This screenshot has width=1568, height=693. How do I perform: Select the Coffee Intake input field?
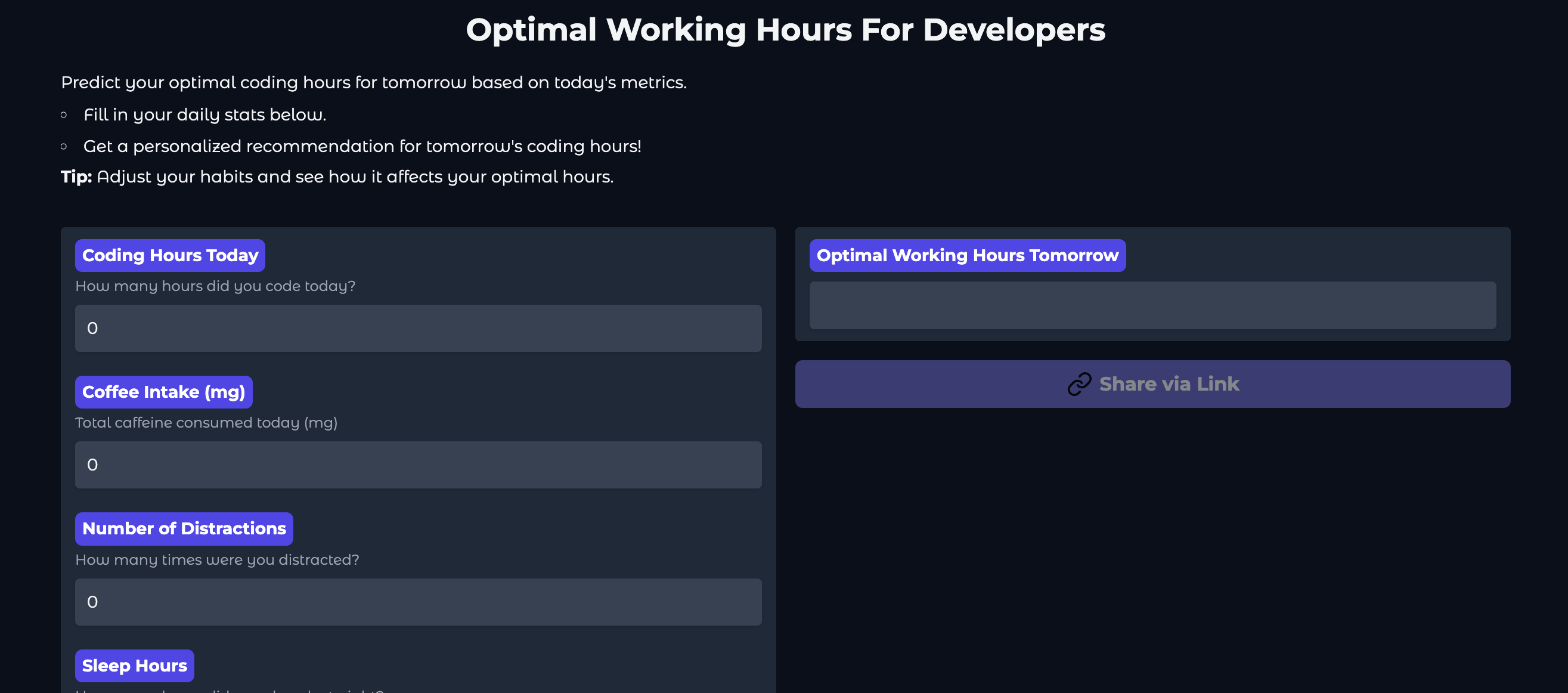417,464
